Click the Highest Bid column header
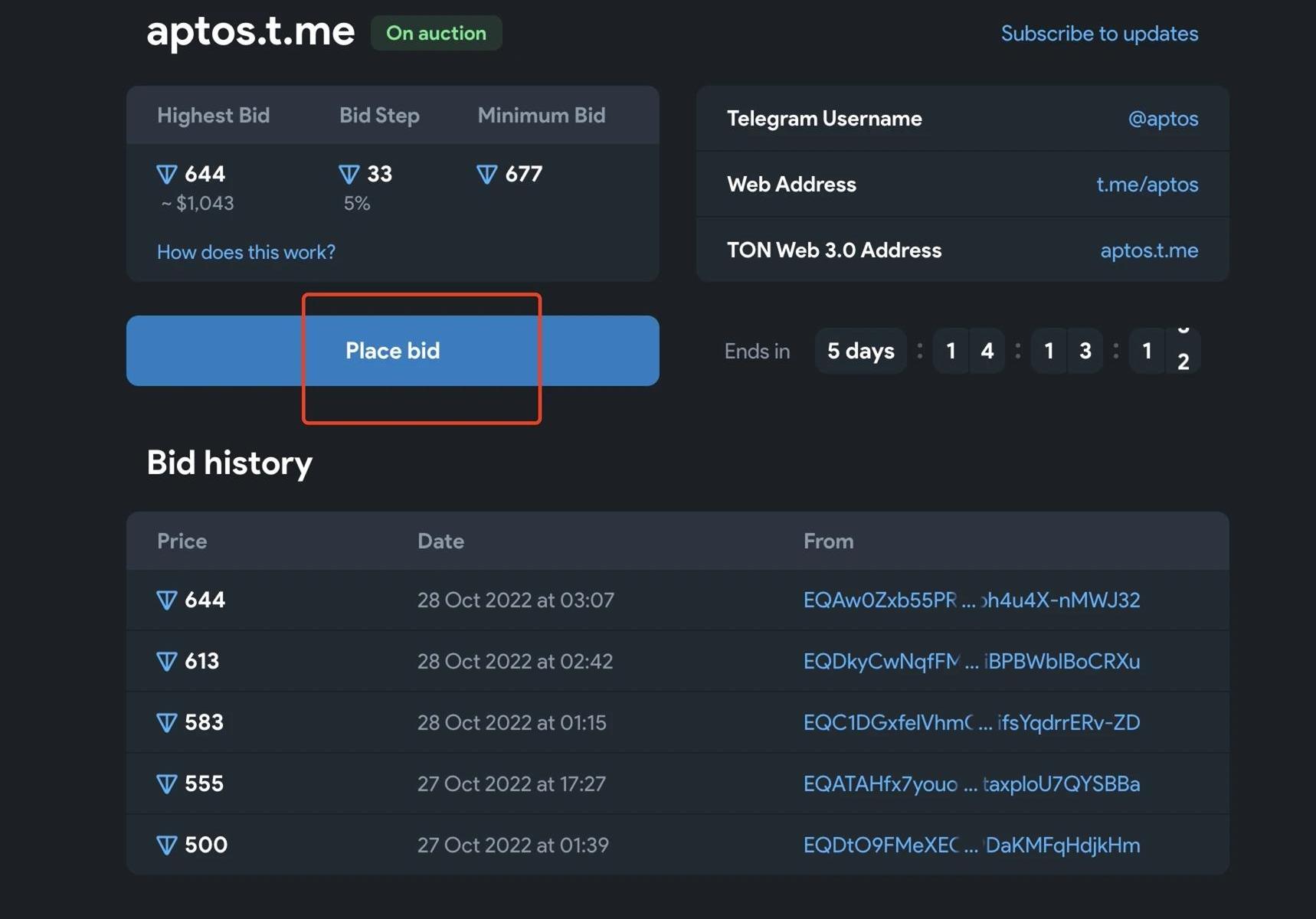 pos(213,116)
